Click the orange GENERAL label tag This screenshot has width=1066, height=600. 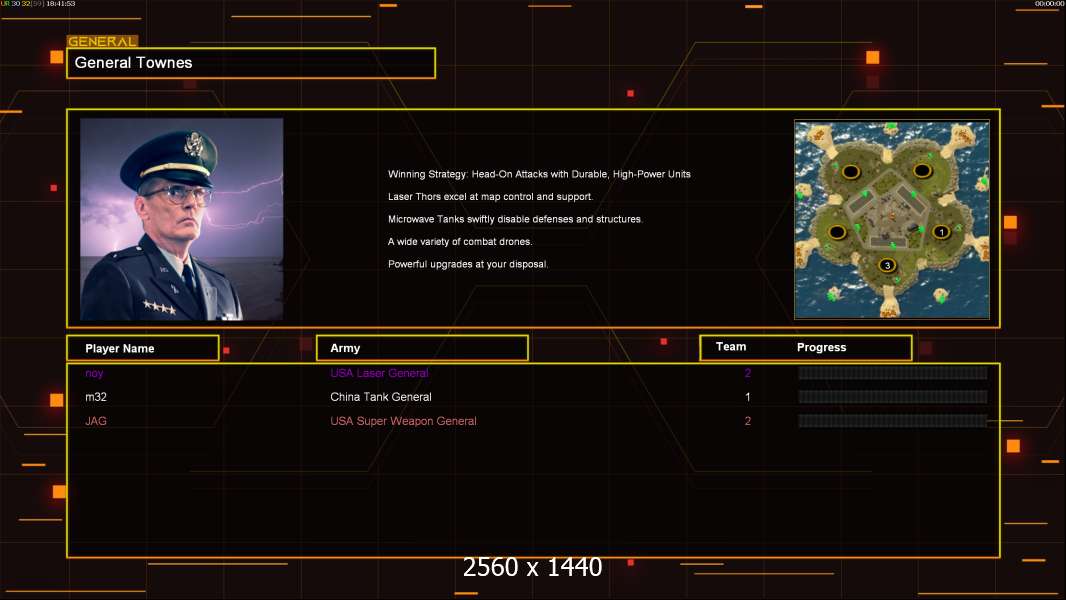point(102,41)
